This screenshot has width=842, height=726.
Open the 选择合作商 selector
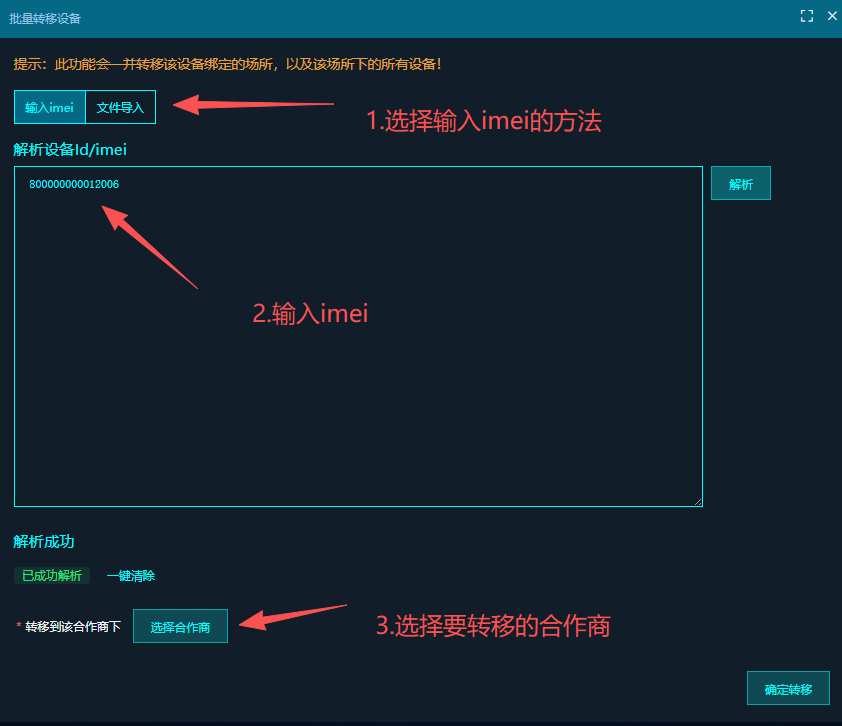coord(180,627)
